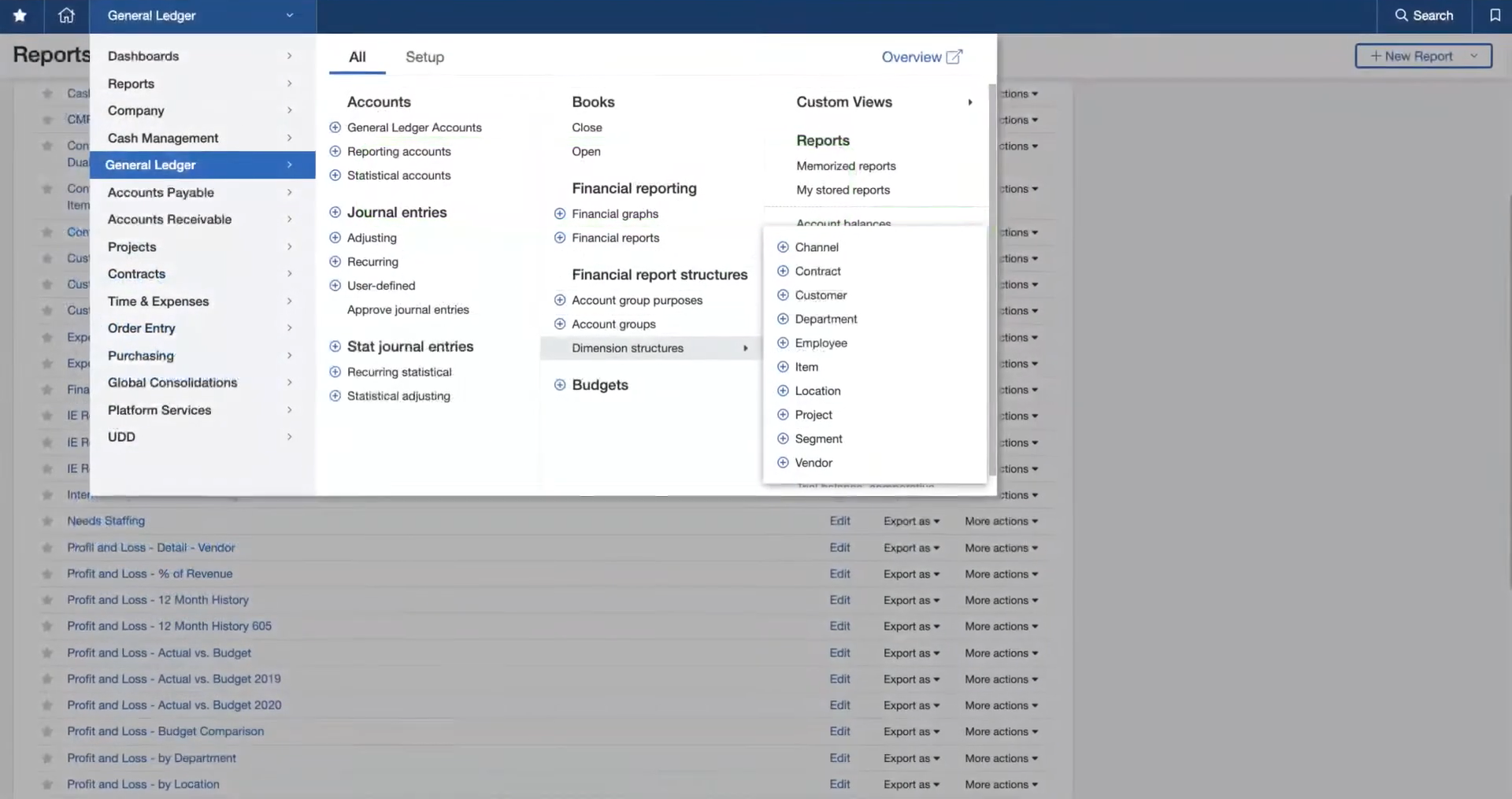Open Memorized reports link
This screenshot has width=1512, height=799.
(846, 166)
